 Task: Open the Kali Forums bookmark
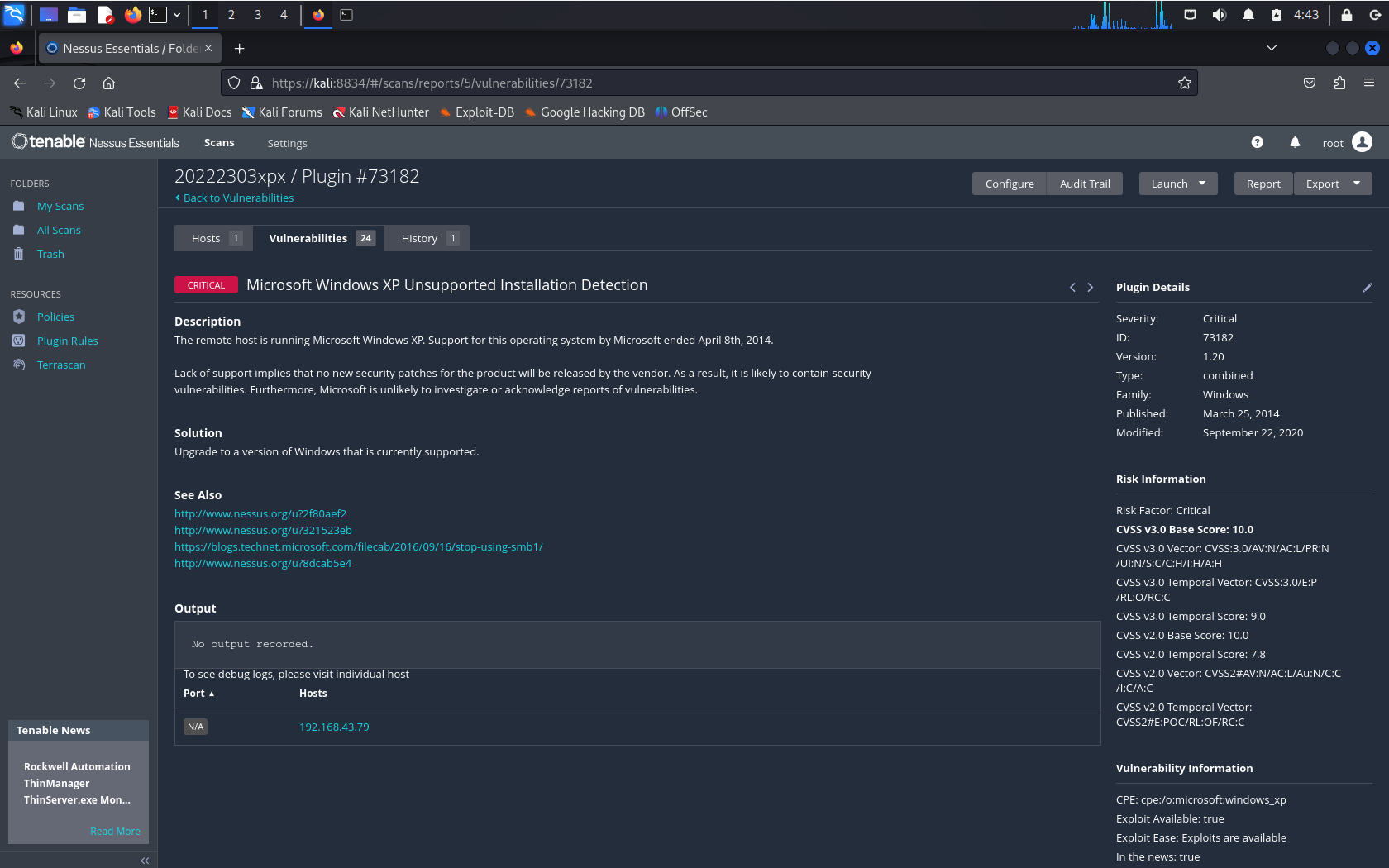point(282,112)
